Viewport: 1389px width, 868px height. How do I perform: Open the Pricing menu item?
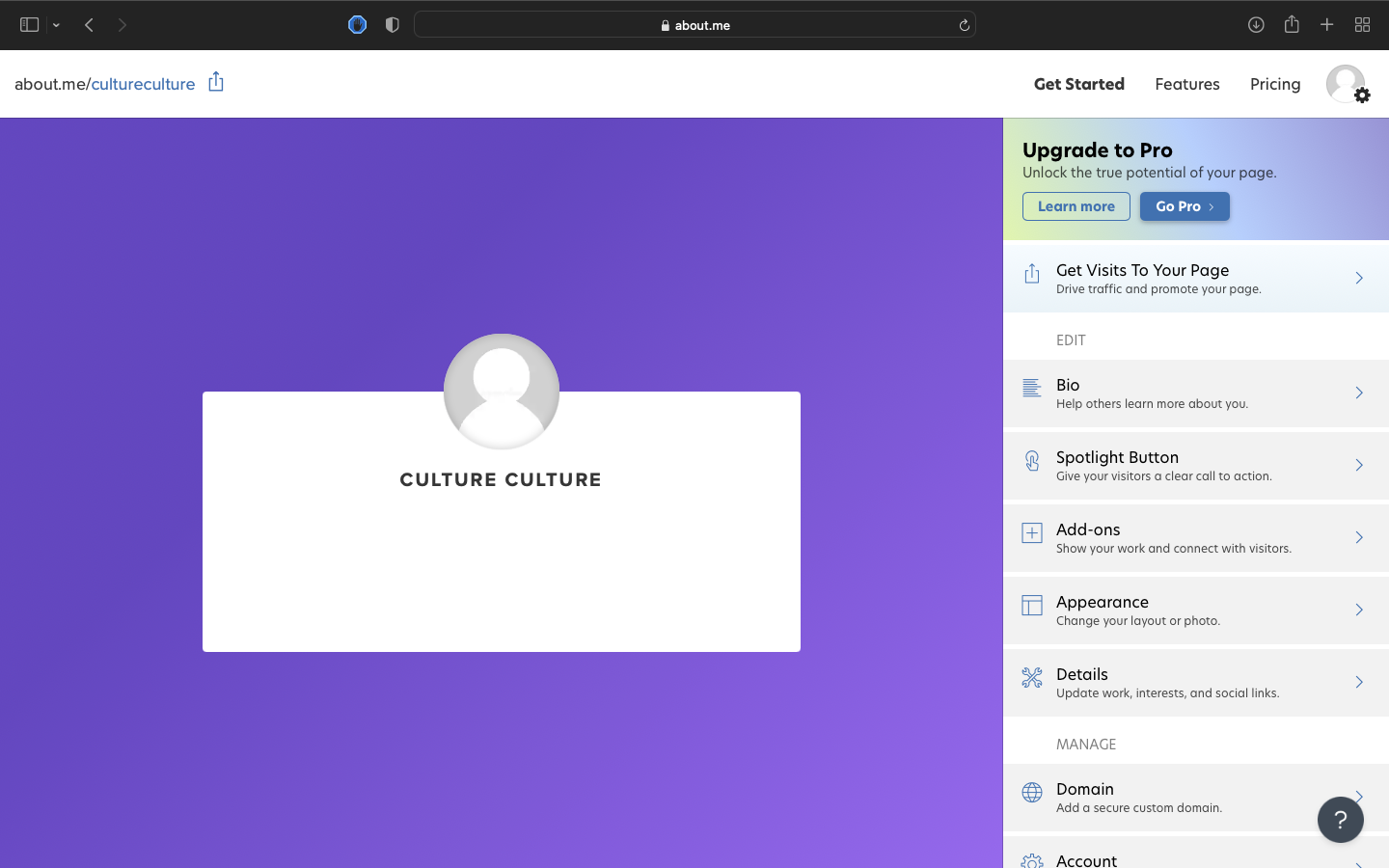coord(1274,84)
